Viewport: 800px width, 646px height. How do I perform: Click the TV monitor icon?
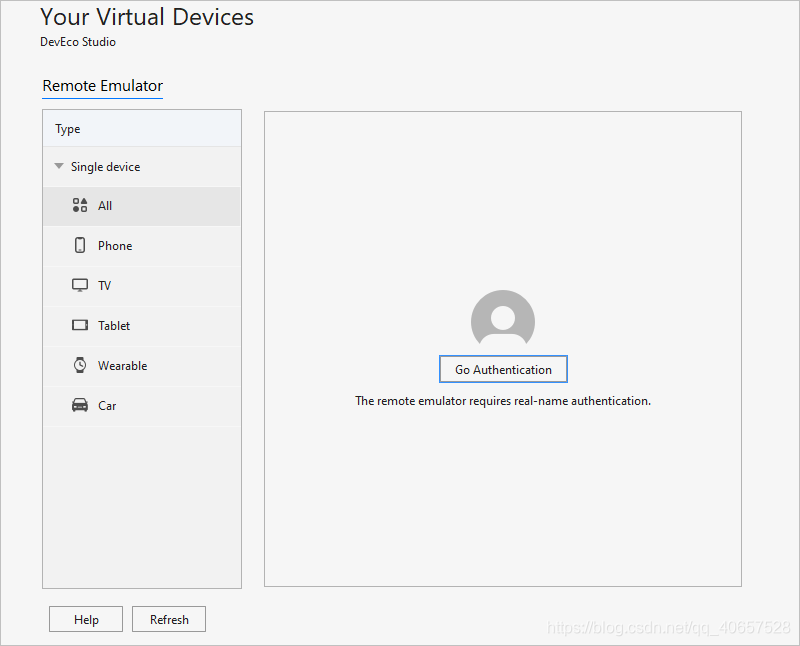(x=80, y=285)
